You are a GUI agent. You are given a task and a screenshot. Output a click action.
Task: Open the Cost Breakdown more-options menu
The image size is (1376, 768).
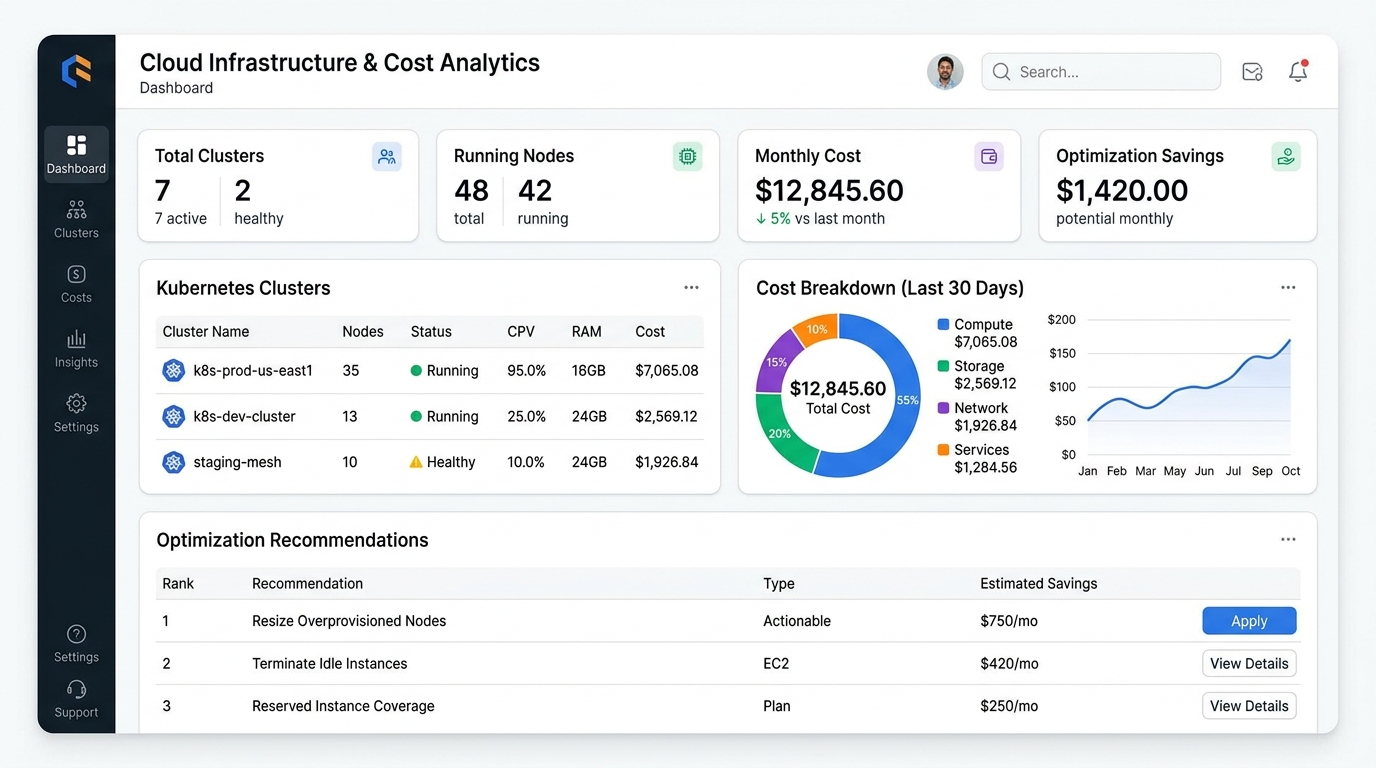coord(1288,288)
